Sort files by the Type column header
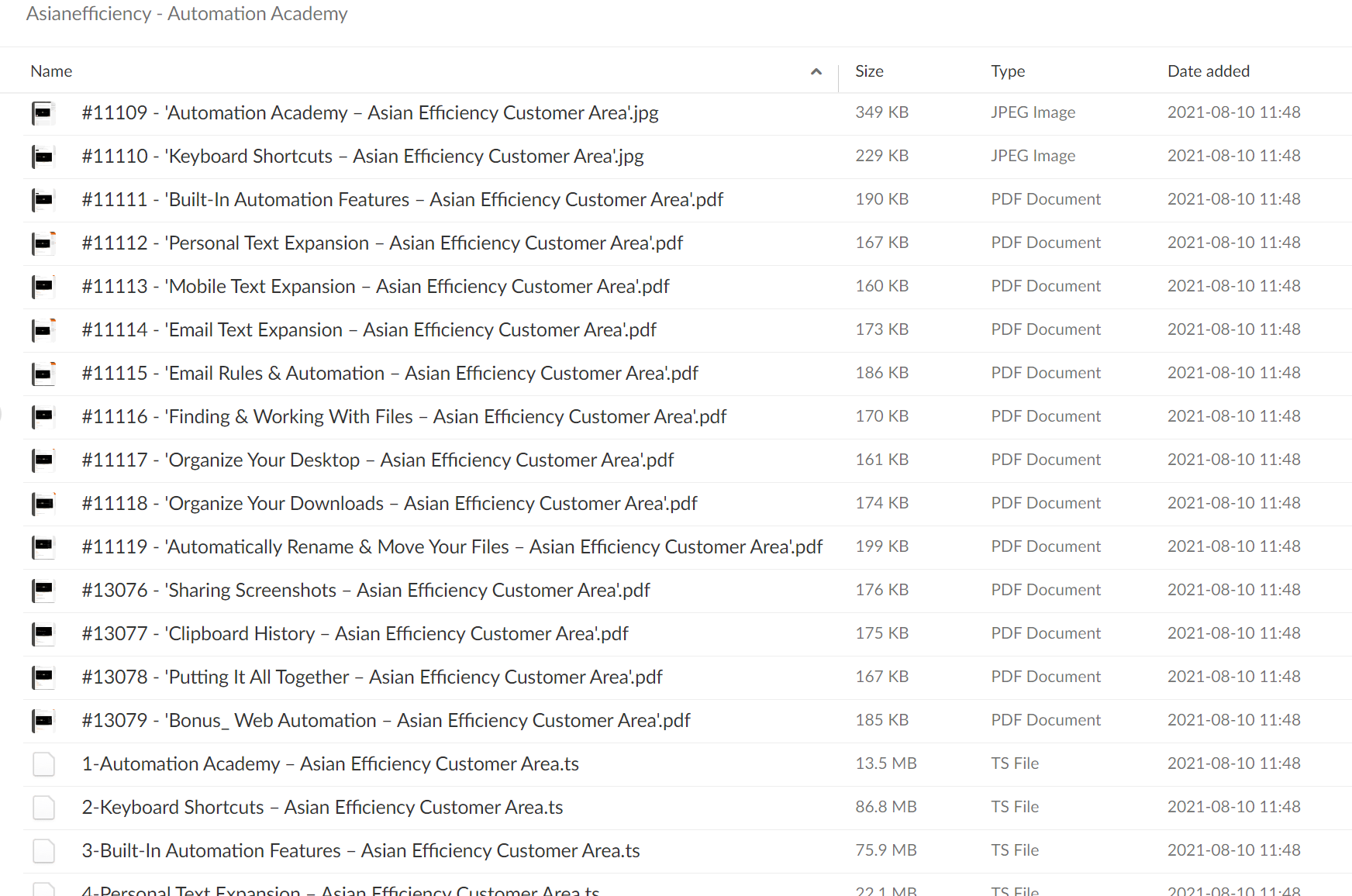The image size is (1352, 896). pyautogui.click(x=1008, y=71)
